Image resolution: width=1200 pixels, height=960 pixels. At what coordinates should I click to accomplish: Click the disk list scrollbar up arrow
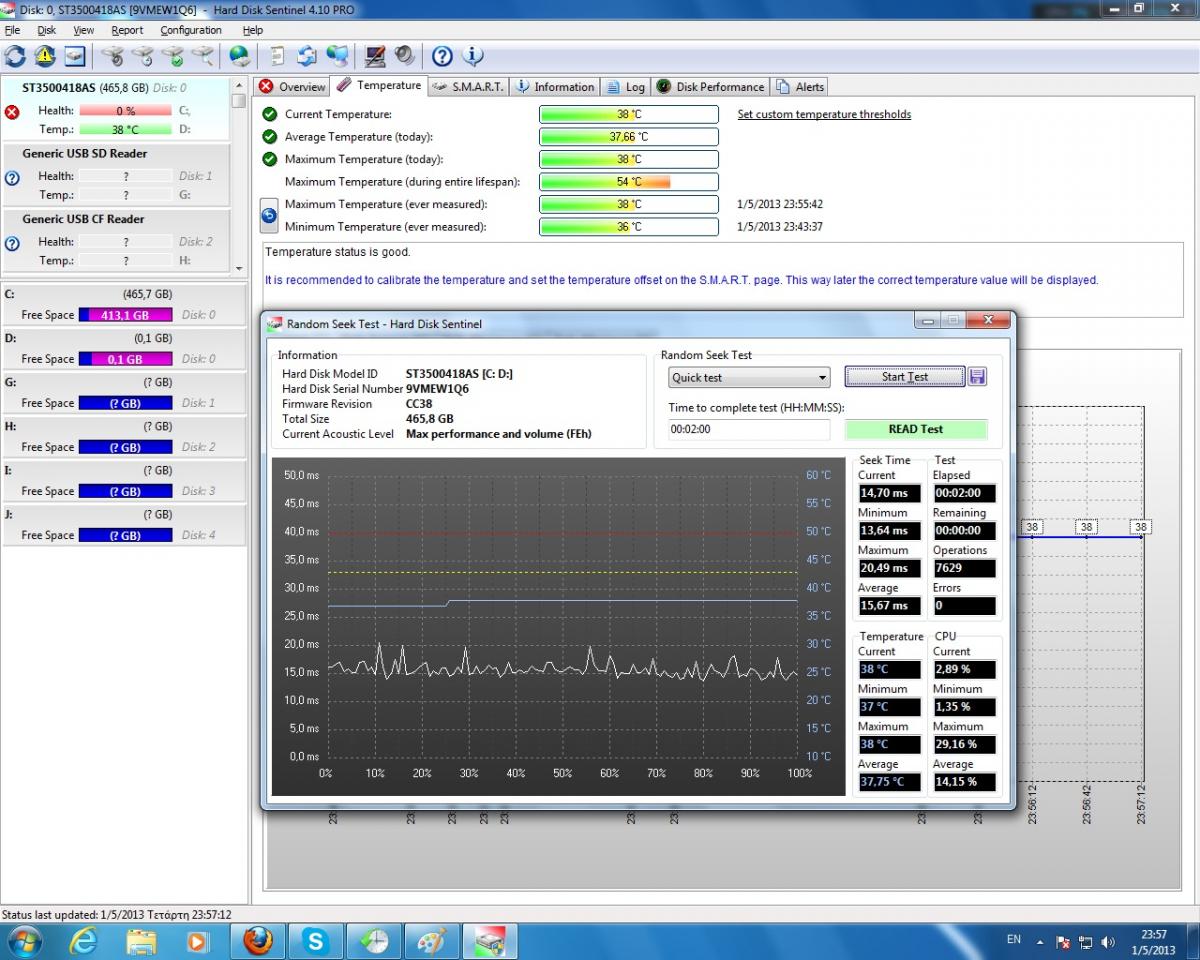[x=239, y=85]
